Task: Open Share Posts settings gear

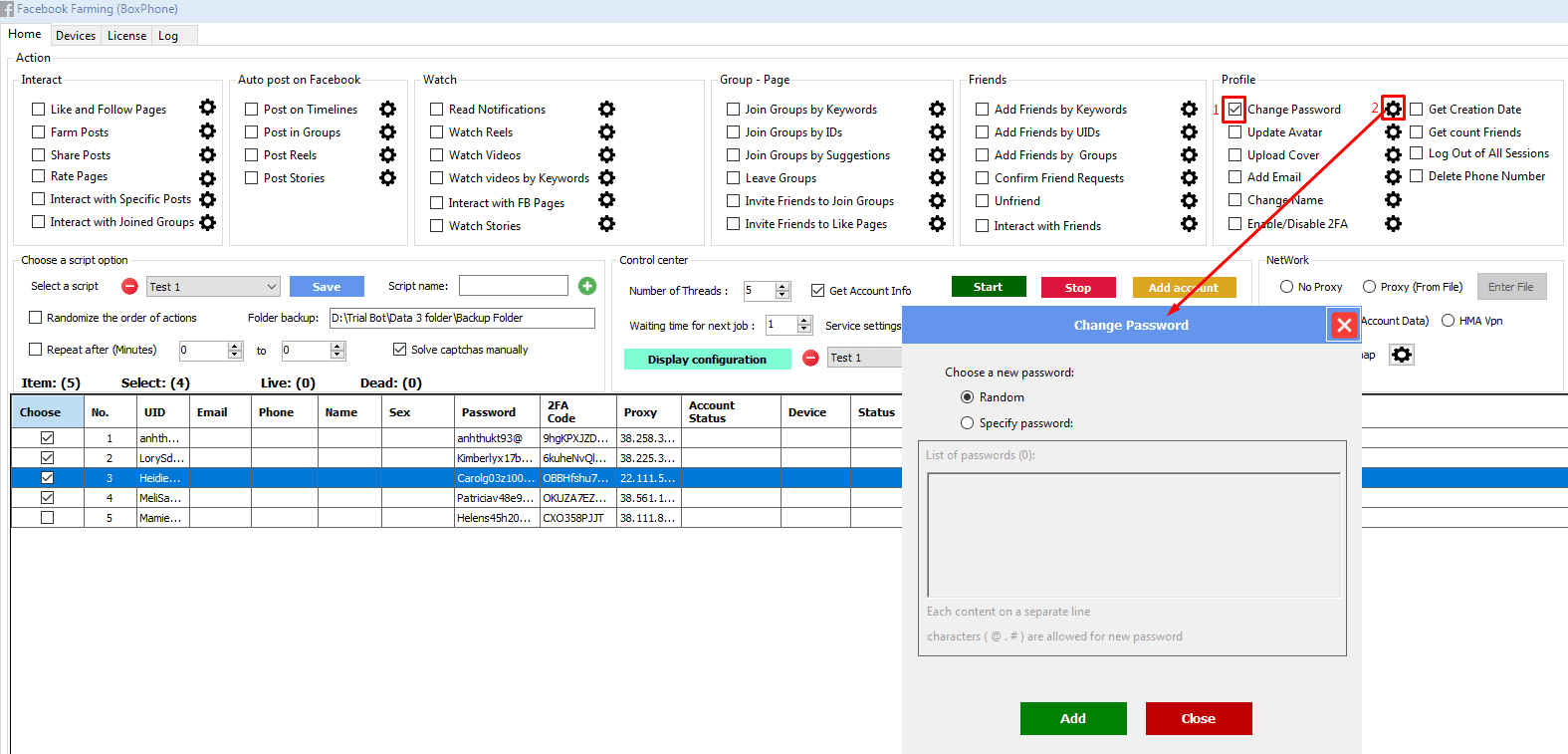Action: point(207,154)
